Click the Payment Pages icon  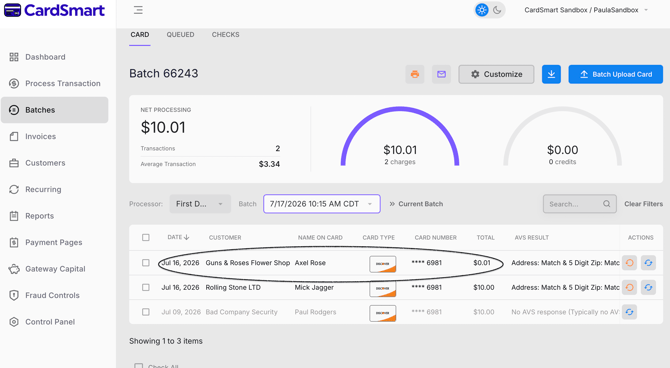(14, 242)
